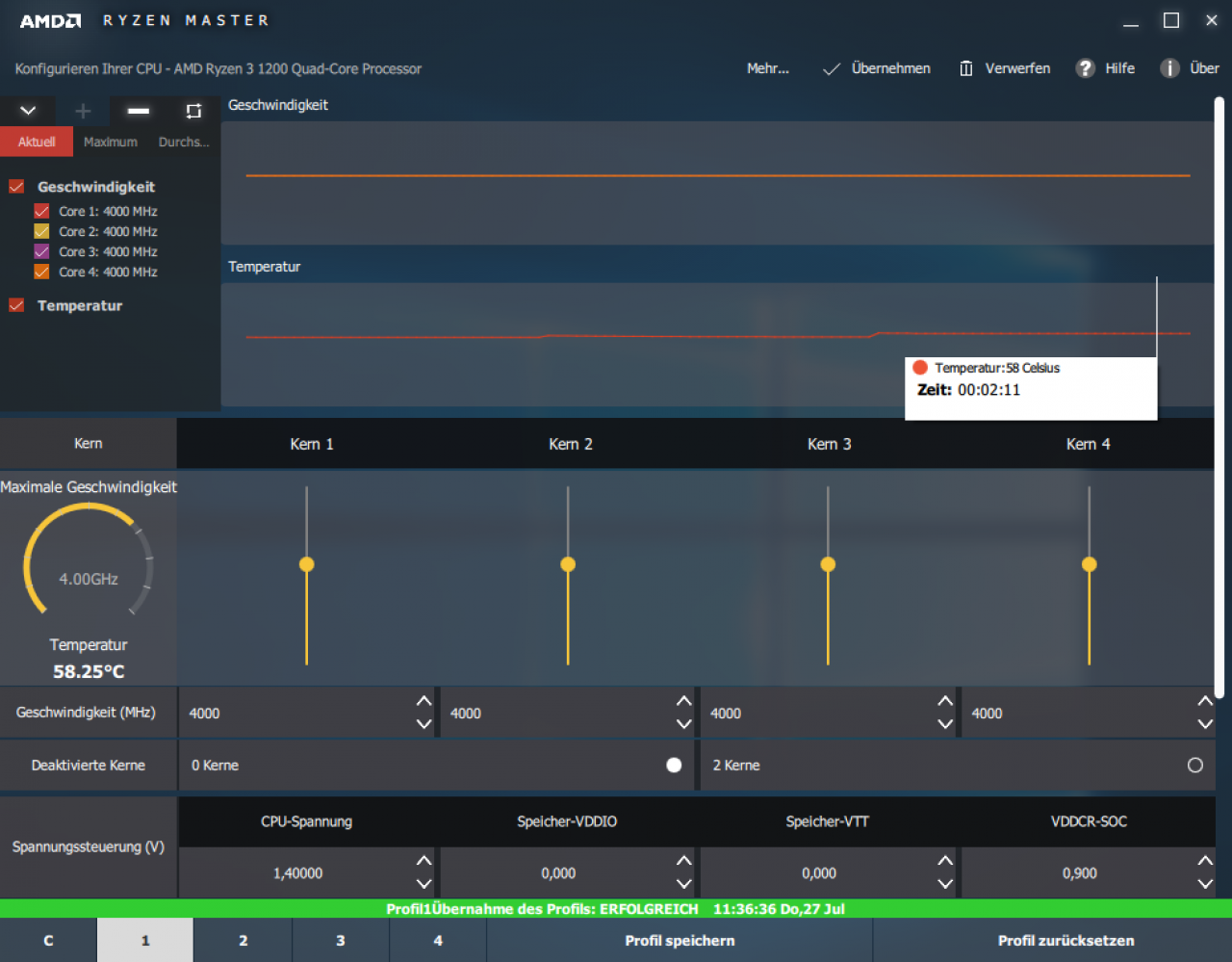Lower VDDCR-SOC with down arrow
The height and width of the screenshot is (962, 1232).
1205,884
